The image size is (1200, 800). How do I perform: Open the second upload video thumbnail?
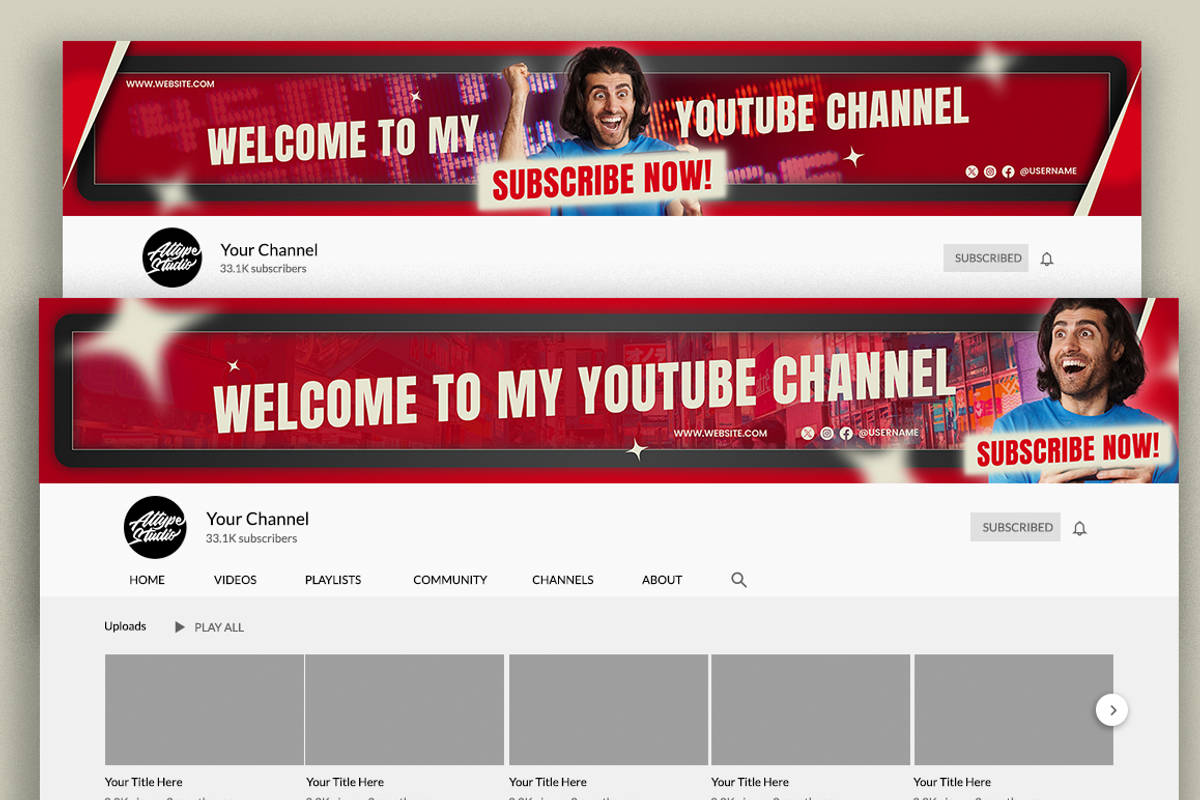point(405,710)
